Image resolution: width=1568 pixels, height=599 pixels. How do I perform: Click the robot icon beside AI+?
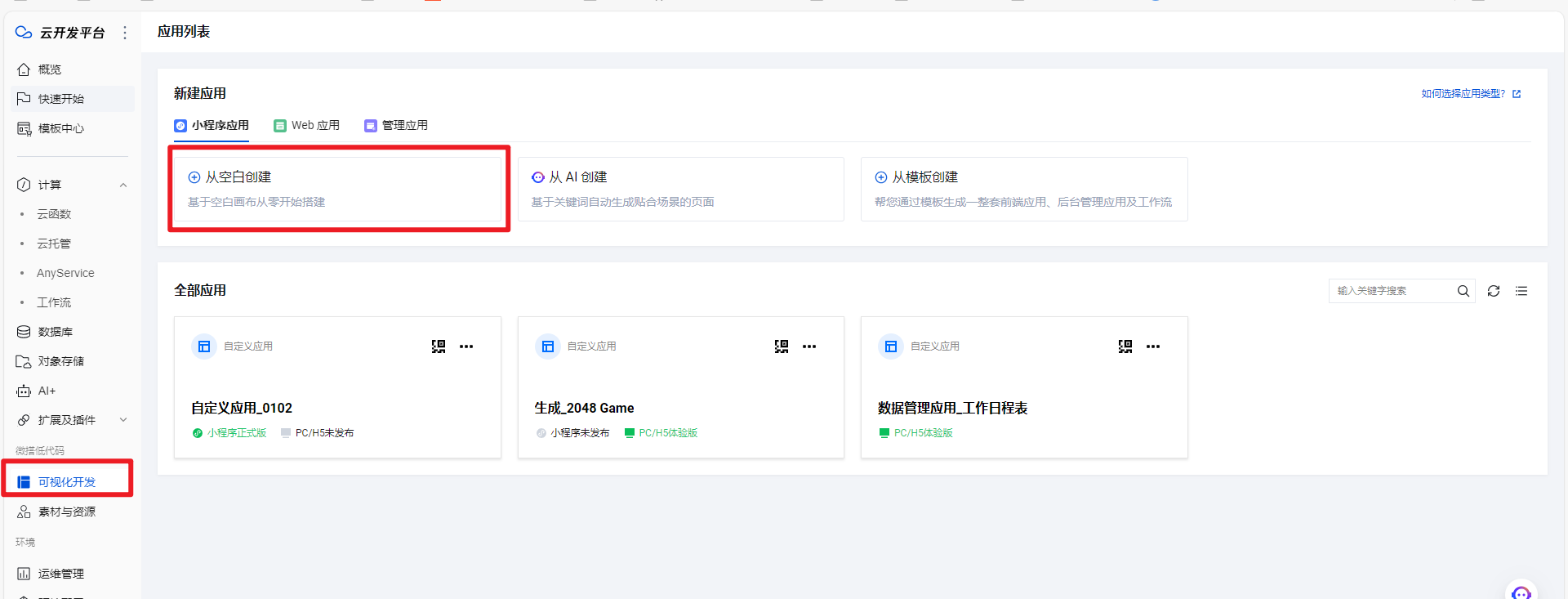pos(24,391)
